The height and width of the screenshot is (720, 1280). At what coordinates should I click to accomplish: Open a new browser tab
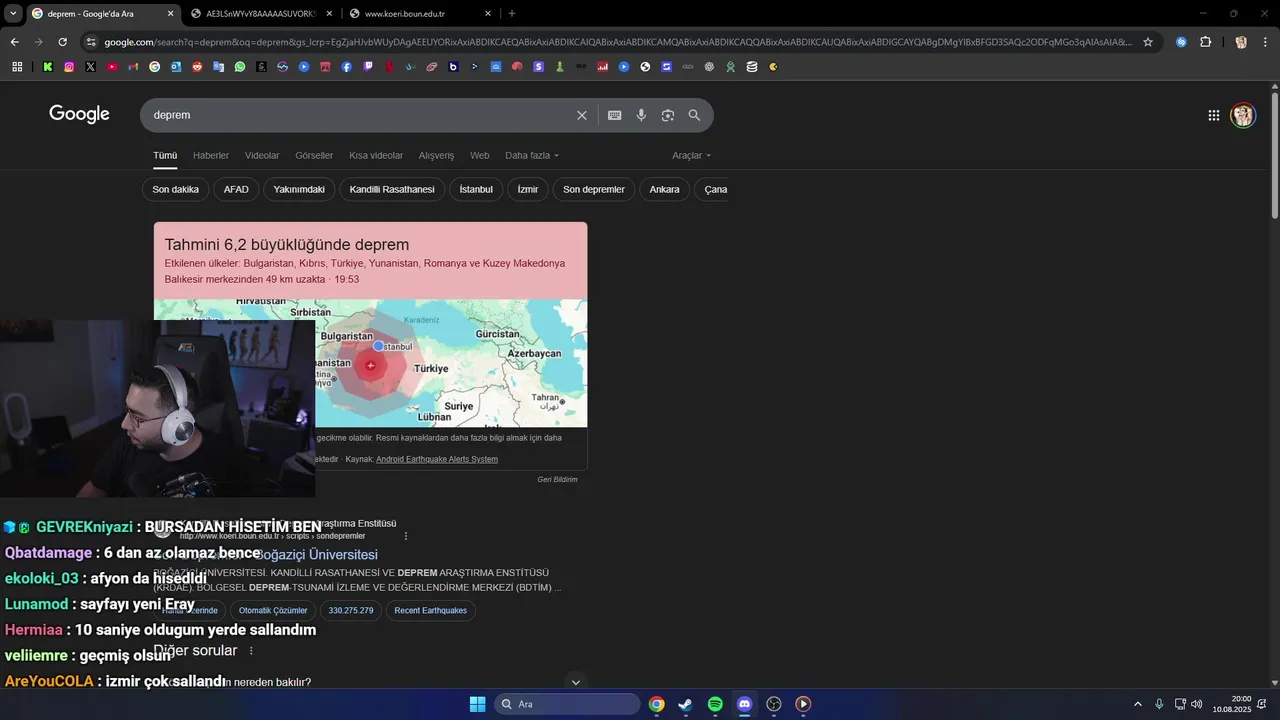[512, 14]
